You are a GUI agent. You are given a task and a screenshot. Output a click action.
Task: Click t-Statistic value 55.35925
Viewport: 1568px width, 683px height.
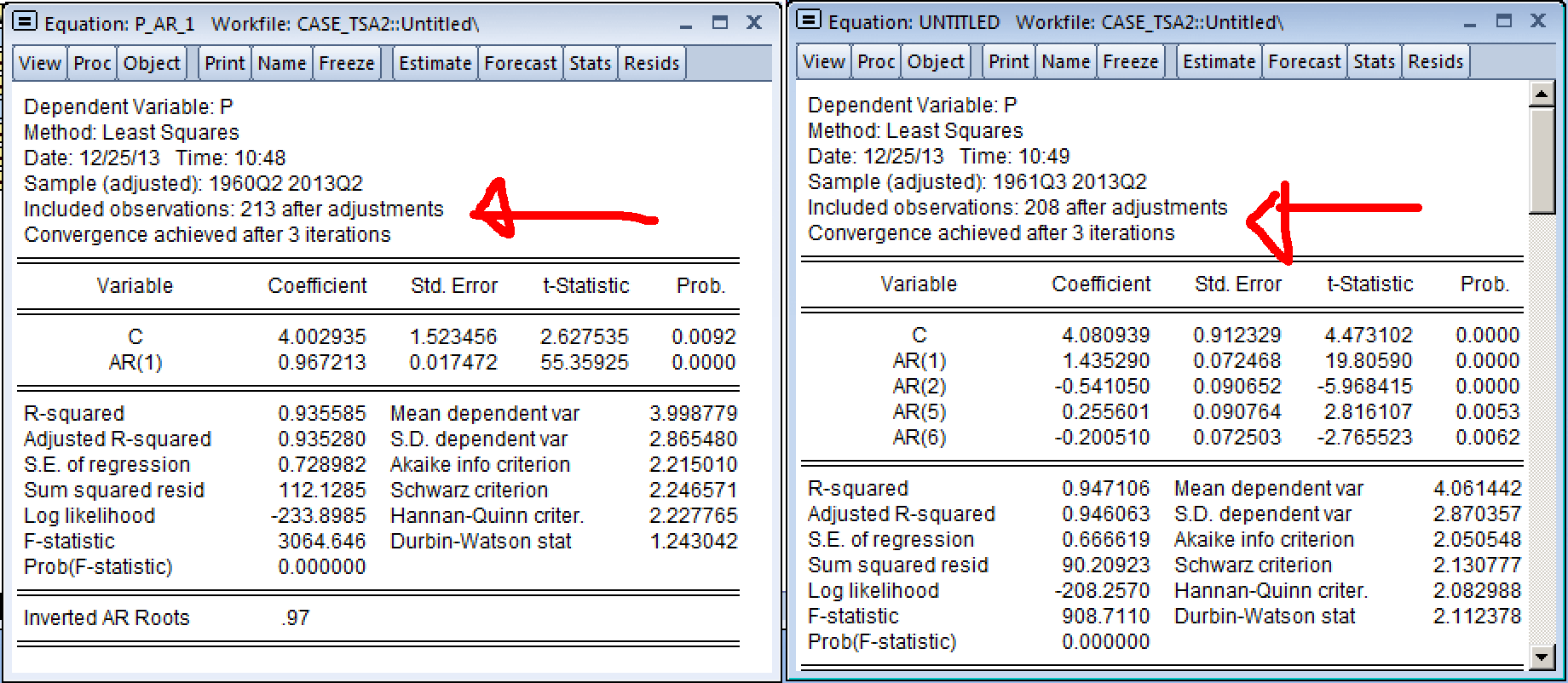click(x=585, y=363)
